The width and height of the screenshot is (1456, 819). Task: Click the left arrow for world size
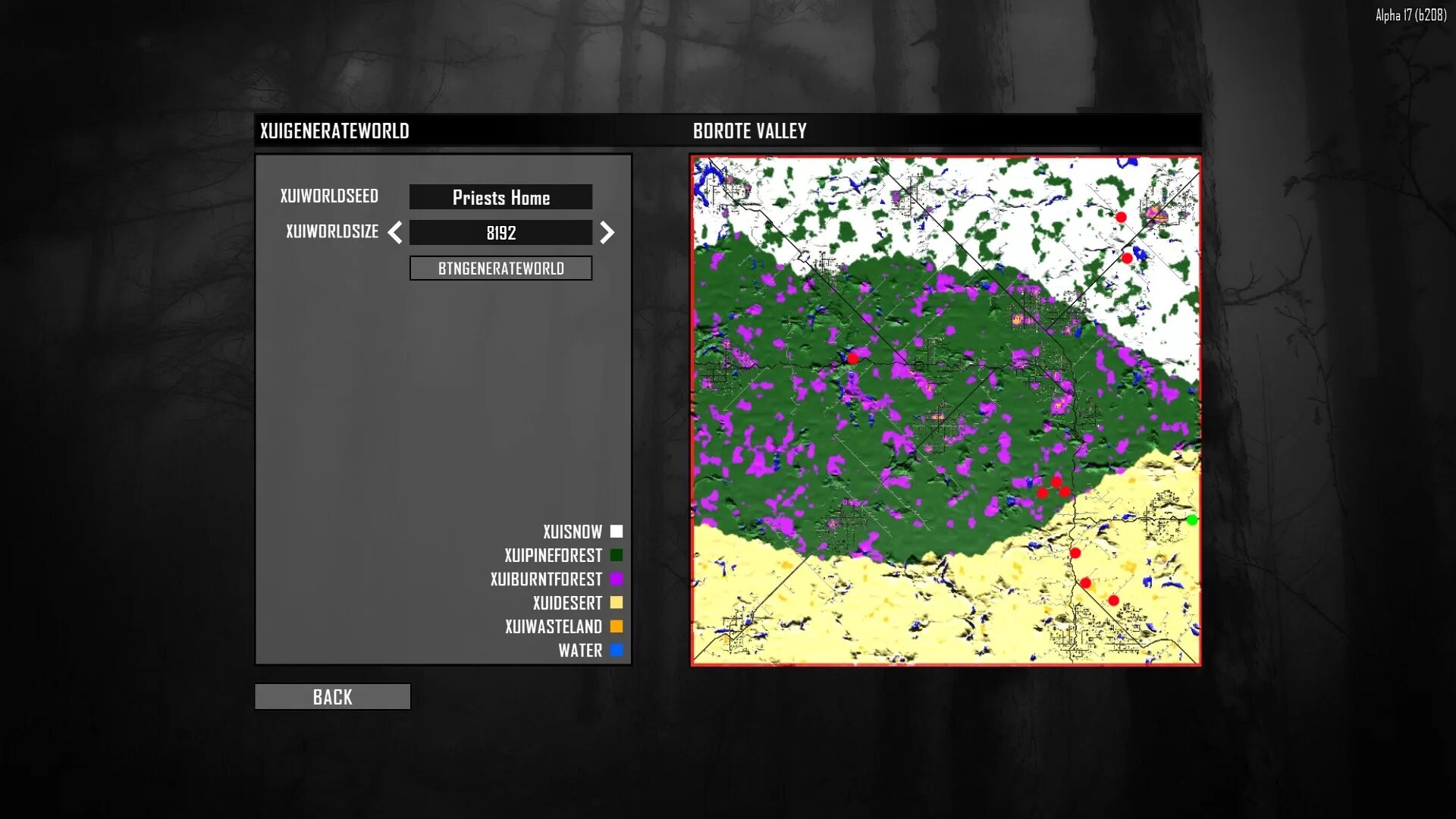[395, 233]
